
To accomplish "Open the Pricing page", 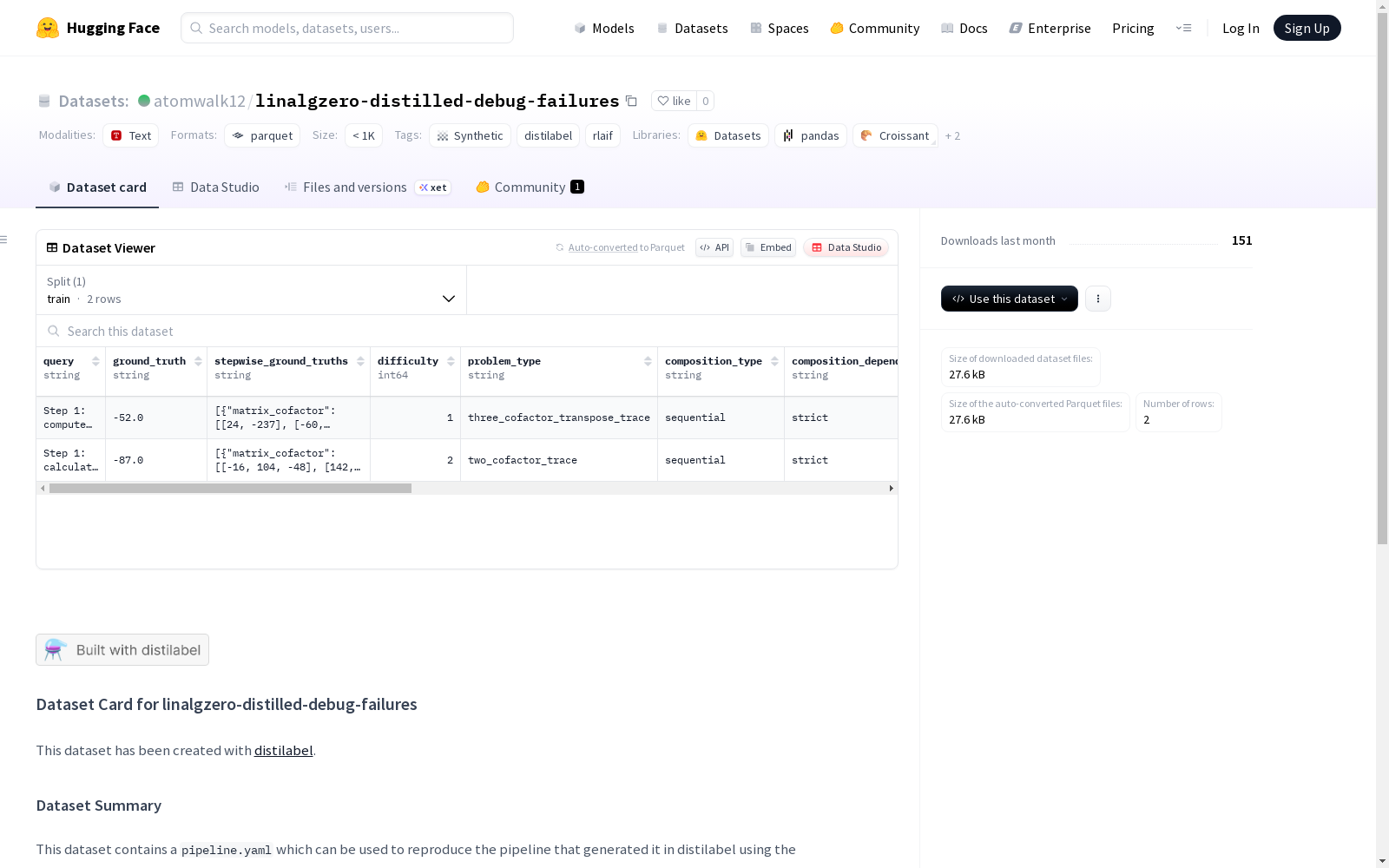I will (x=1133, y=28).
